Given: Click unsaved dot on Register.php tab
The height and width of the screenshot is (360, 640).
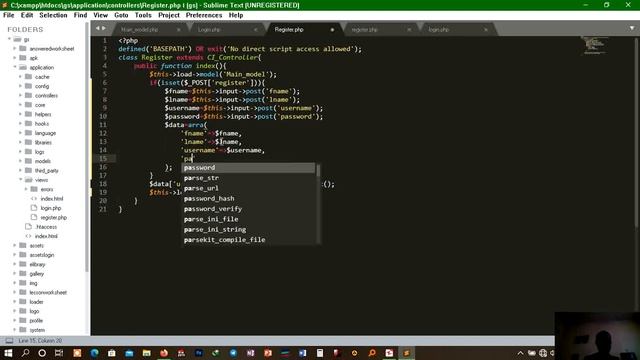Looking at the screenshot, I should [332, 30].
